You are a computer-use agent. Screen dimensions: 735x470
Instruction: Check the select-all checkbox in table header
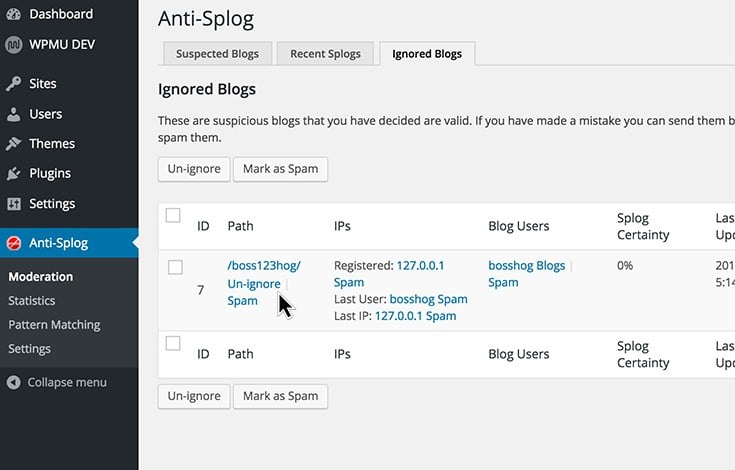click(x=173, y=215)
